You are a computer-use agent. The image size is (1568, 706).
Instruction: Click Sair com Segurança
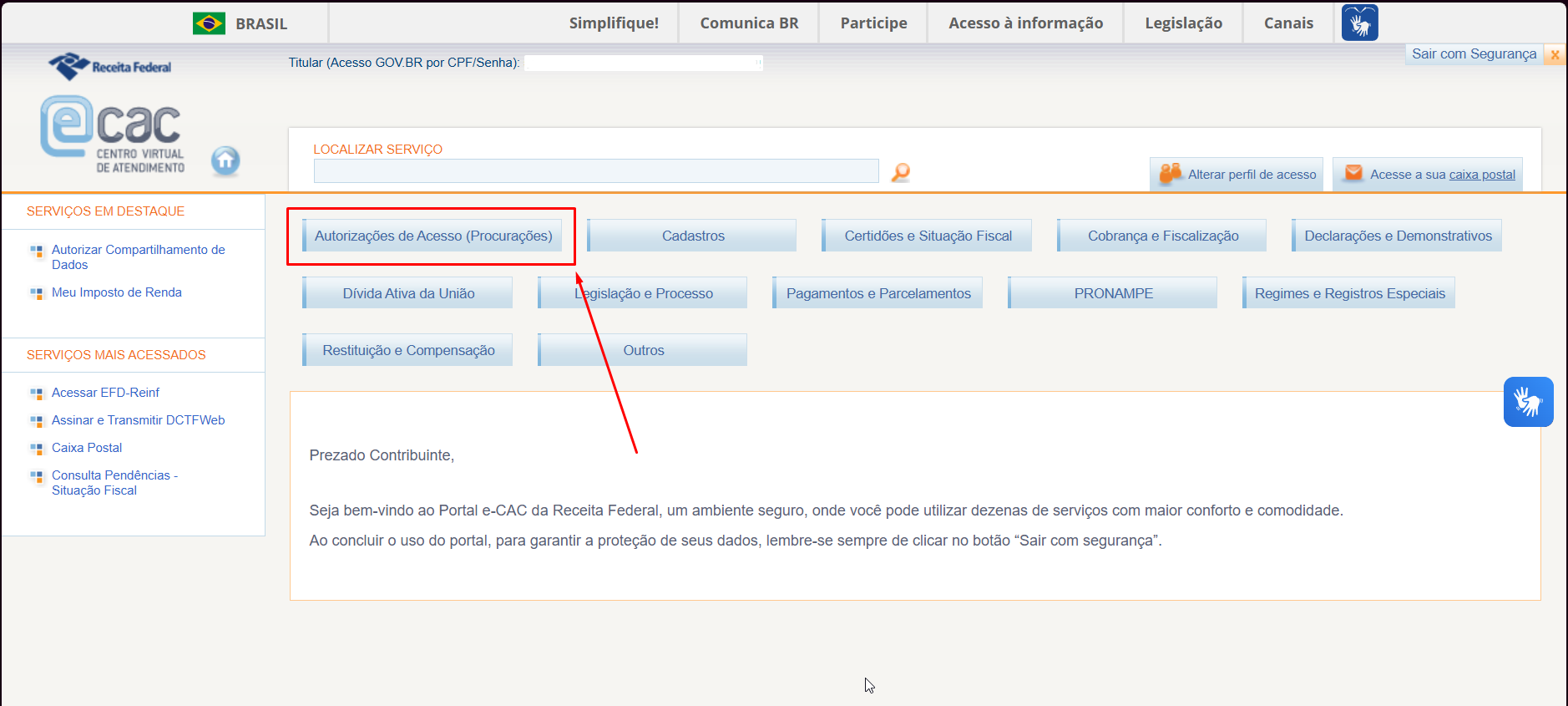(x=1474, y=54)
